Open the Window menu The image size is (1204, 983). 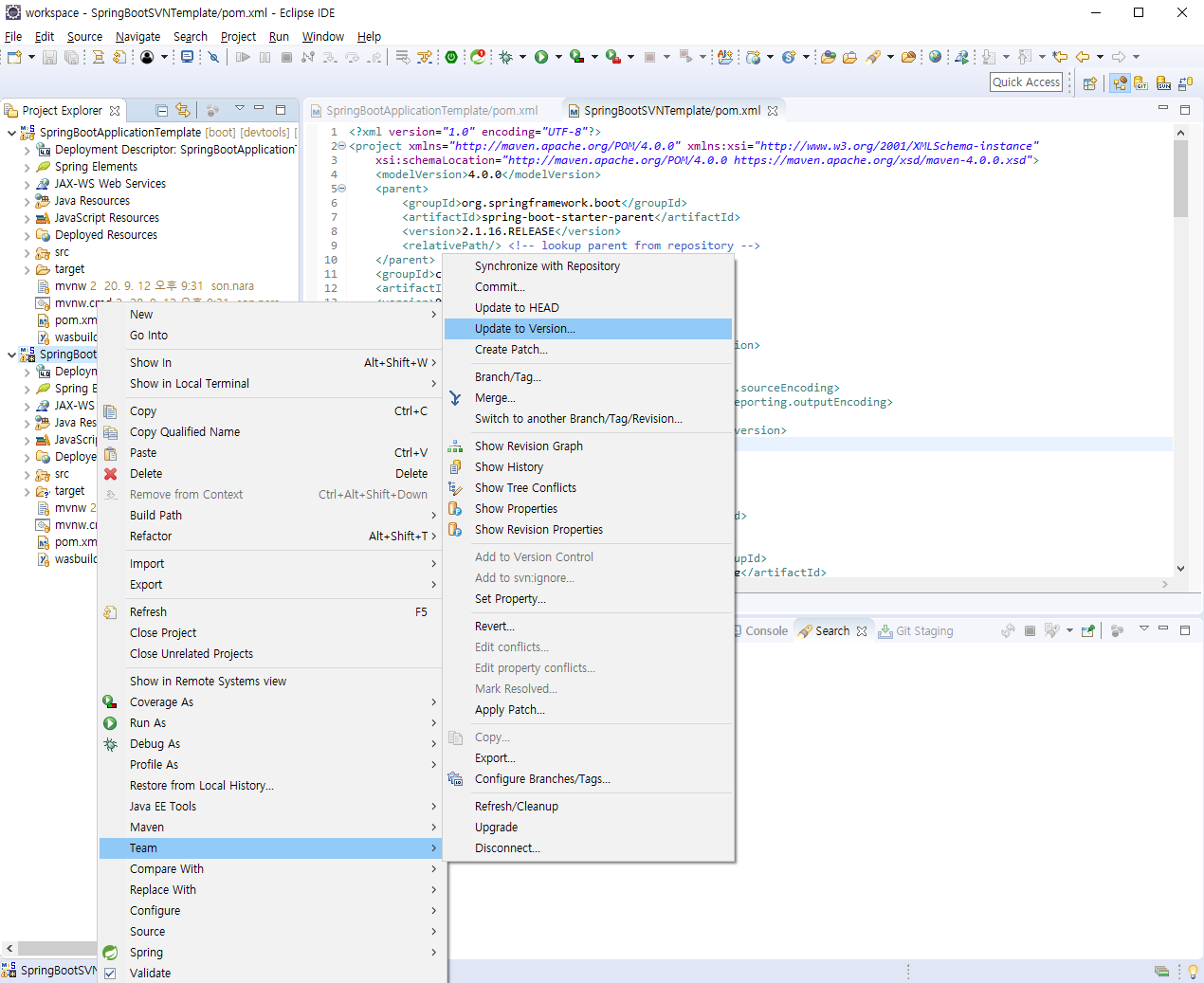pyautogui.click(x=323, y=36)
